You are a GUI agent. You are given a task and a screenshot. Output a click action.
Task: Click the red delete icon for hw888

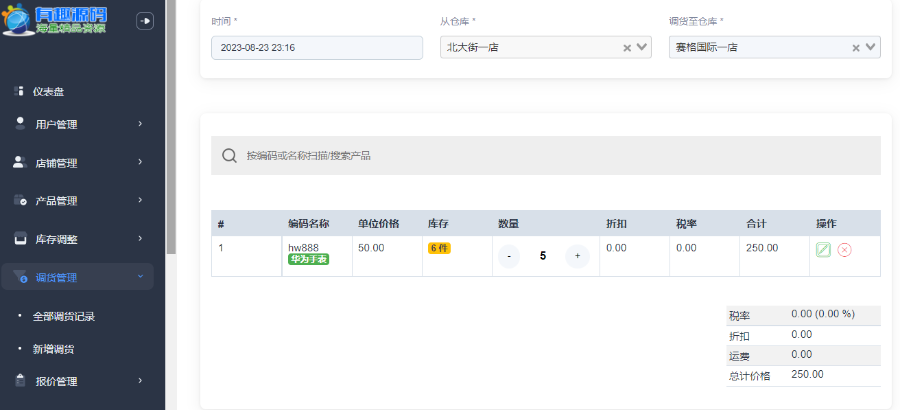tap(844, 250)
